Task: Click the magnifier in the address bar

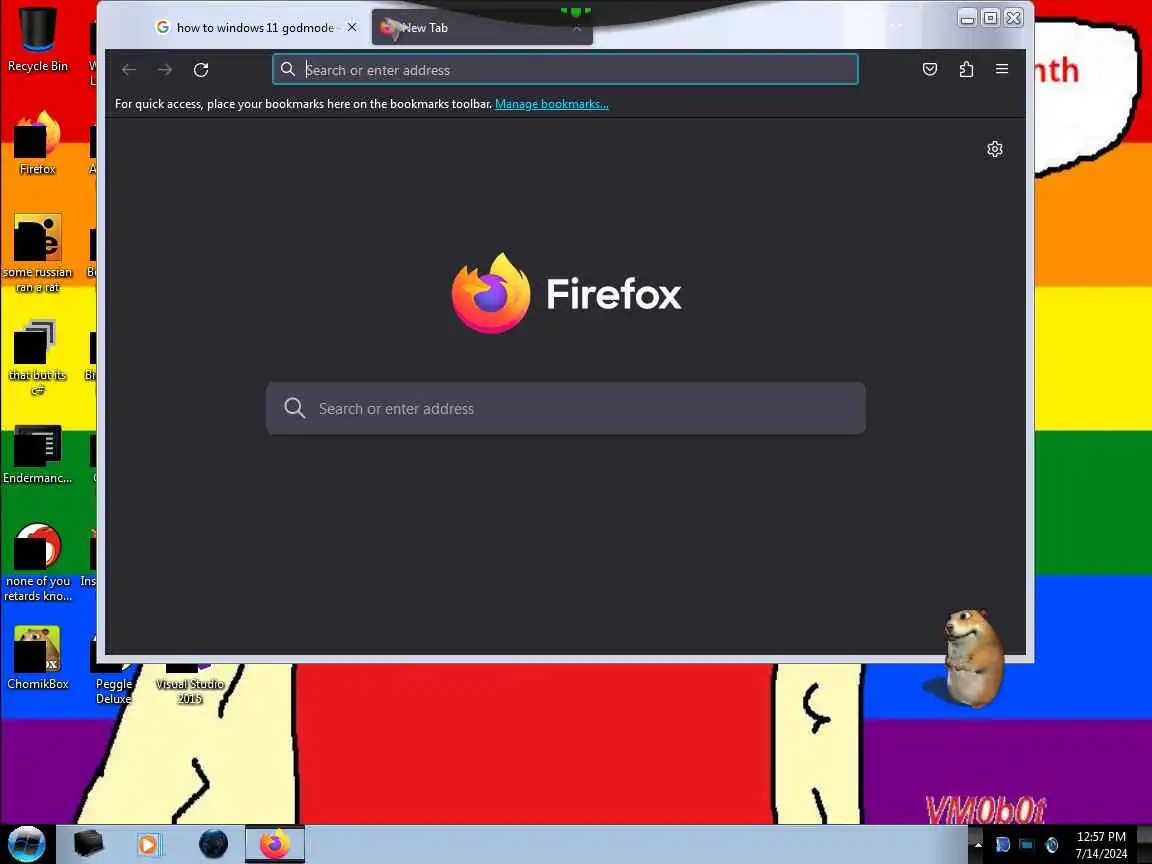Action: pyautogui.click(x=288, y=69)
